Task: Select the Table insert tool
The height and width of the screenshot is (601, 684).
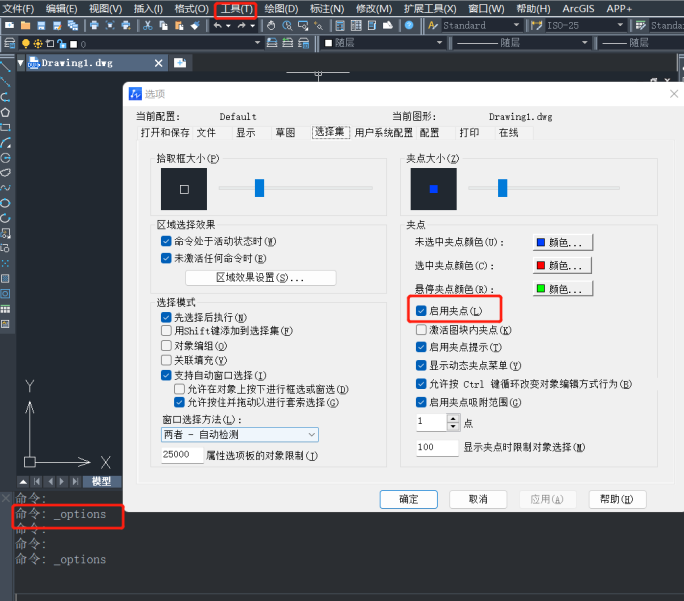Action: [5, 309]
